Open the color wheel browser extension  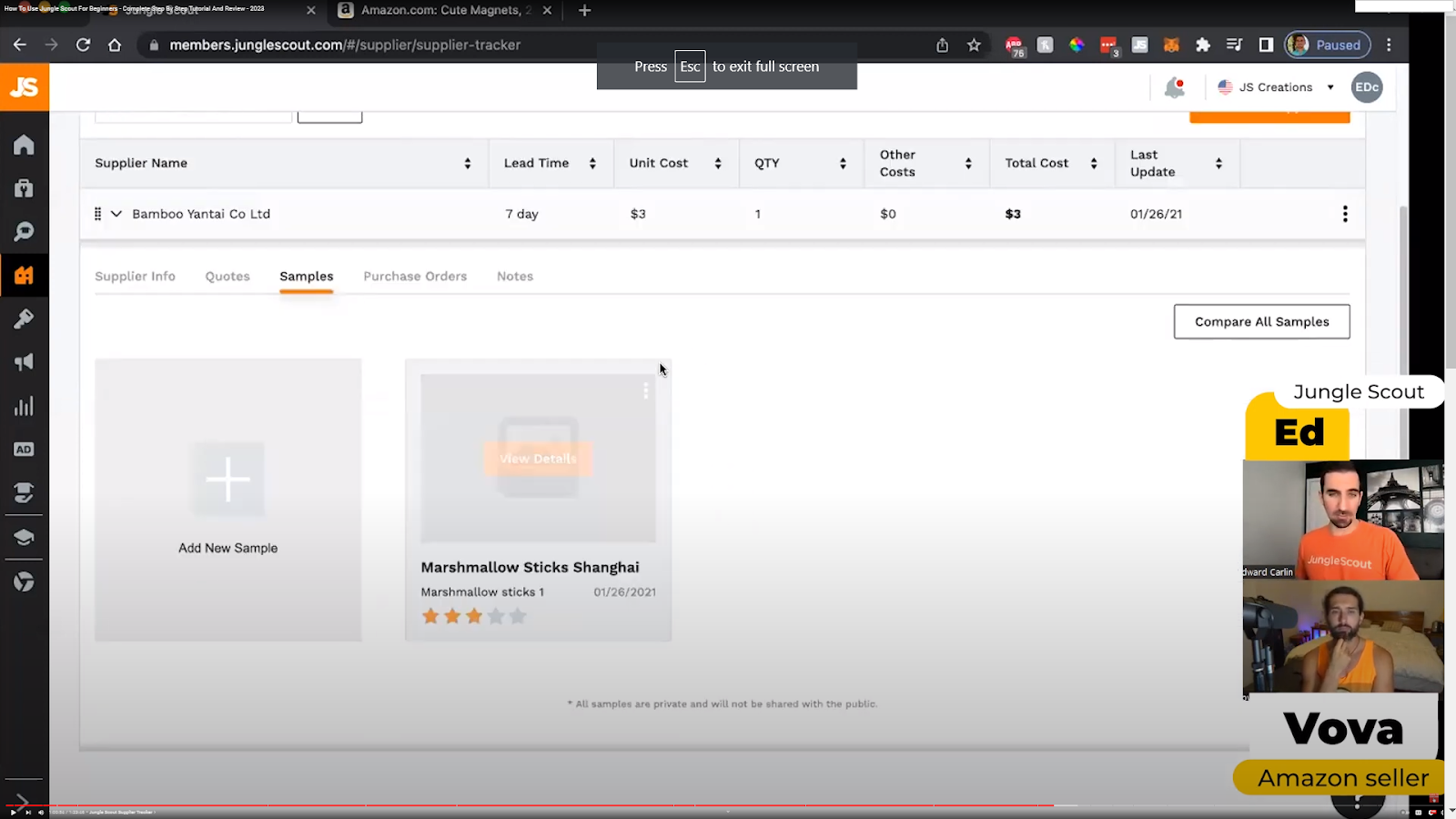(1077, 45)
